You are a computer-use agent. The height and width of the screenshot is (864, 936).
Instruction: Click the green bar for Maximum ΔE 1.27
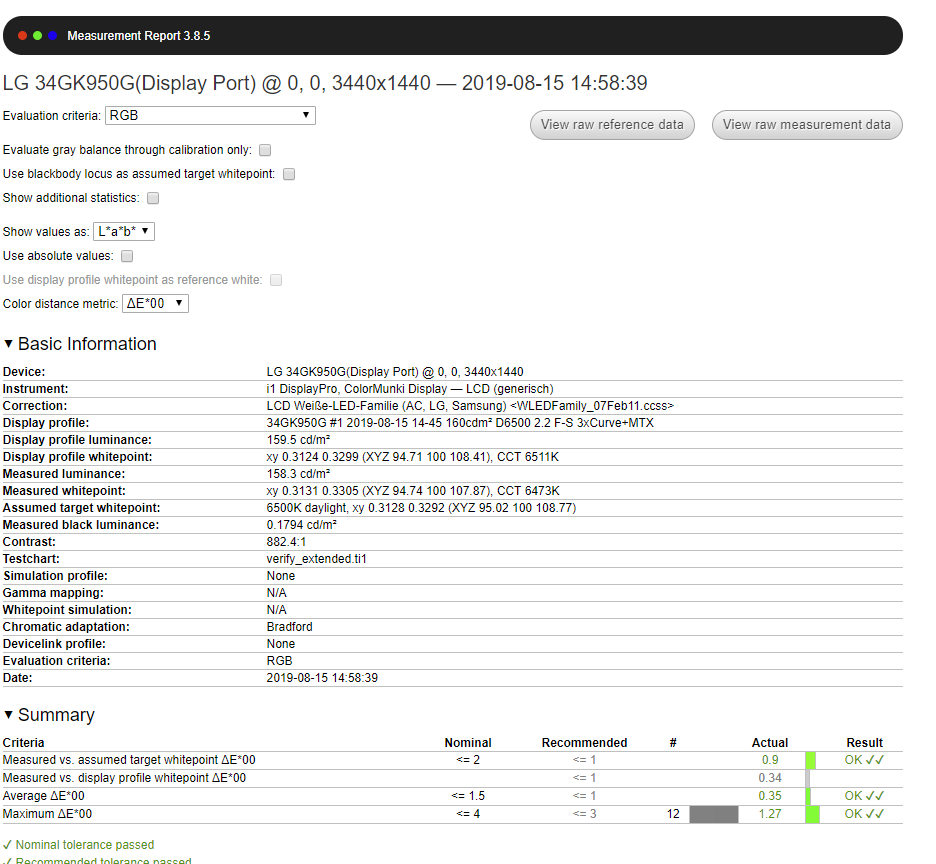812,814
